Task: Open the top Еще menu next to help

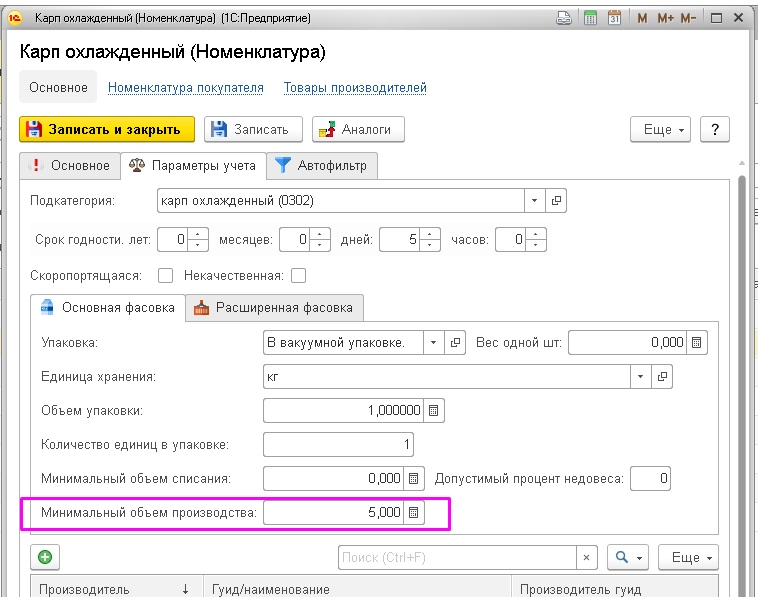Action: point(660,129)
